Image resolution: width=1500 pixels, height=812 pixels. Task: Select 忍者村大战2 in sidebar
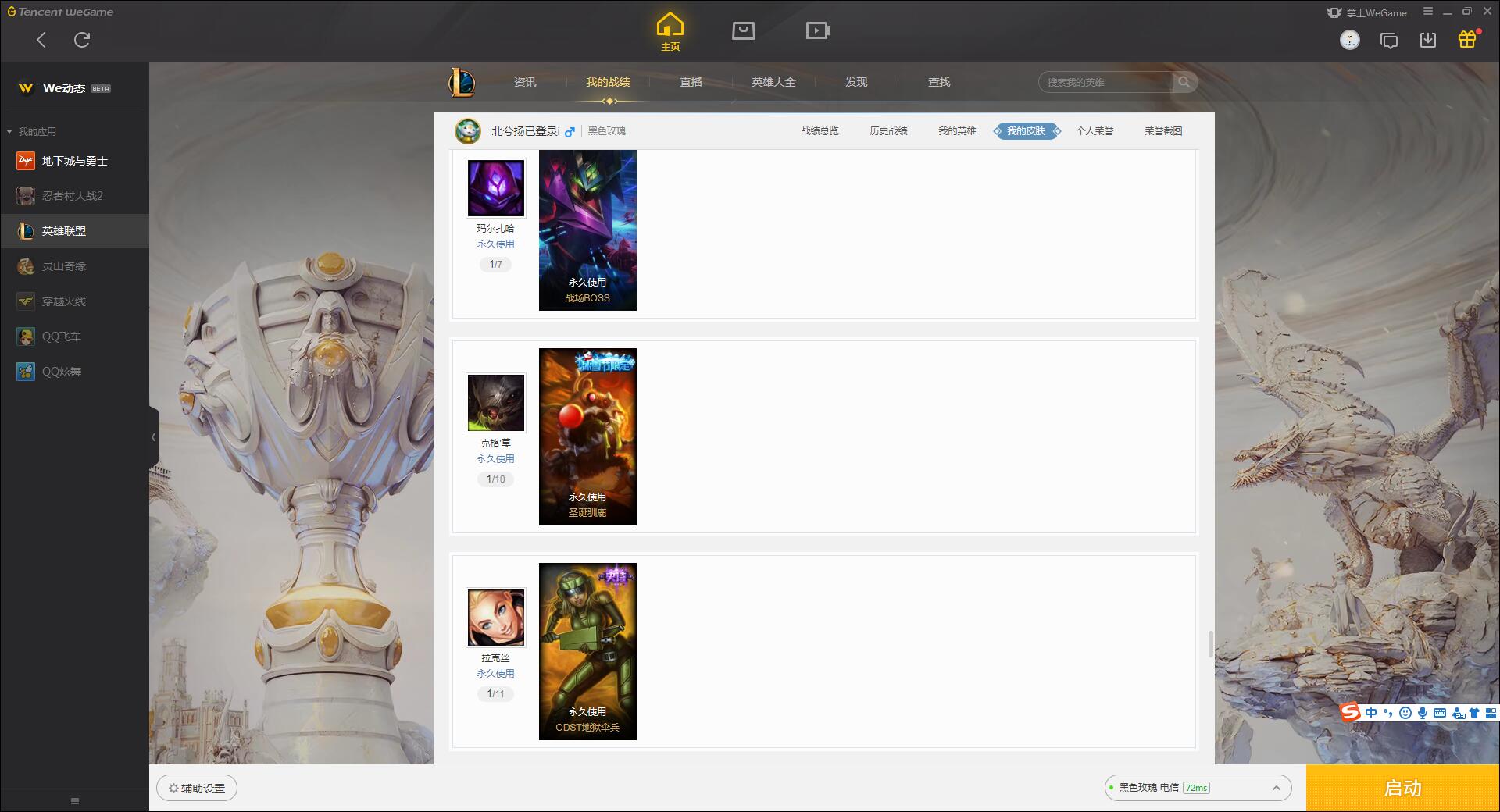[x=74, y=196]
